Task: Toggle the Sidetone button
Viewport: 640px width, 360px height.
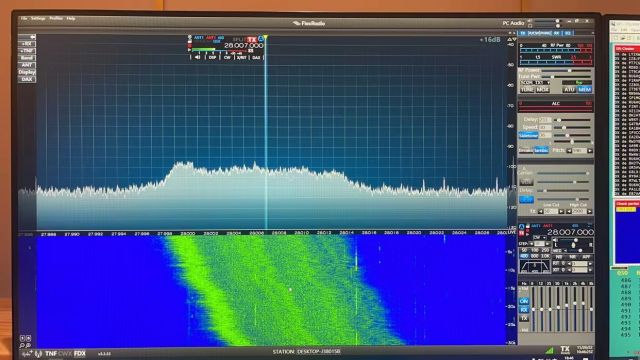Action: pyautogui.click(x=528, y=135)
